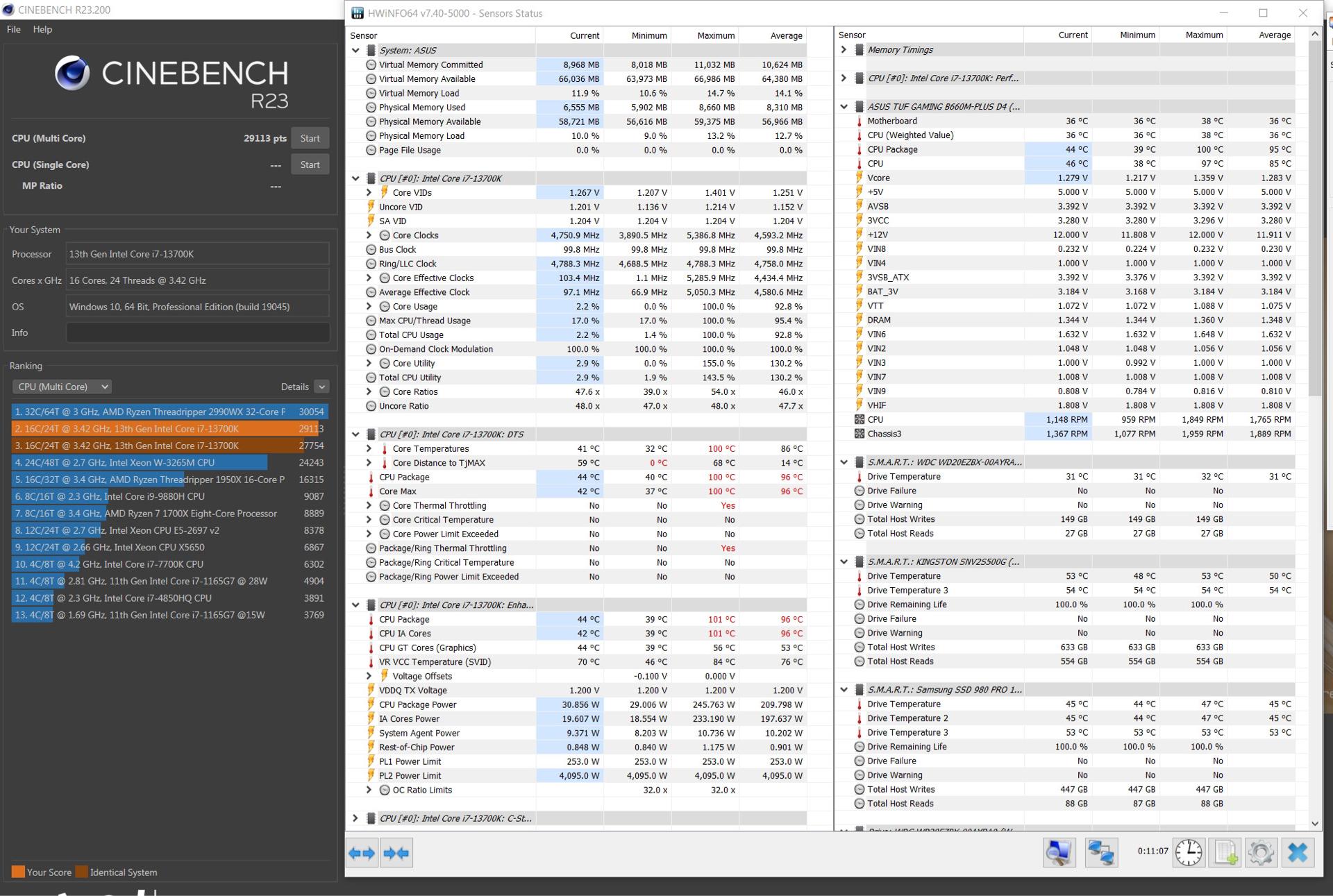Expand the Core VIDs row

pyautogui.click(x=369, y=192)
